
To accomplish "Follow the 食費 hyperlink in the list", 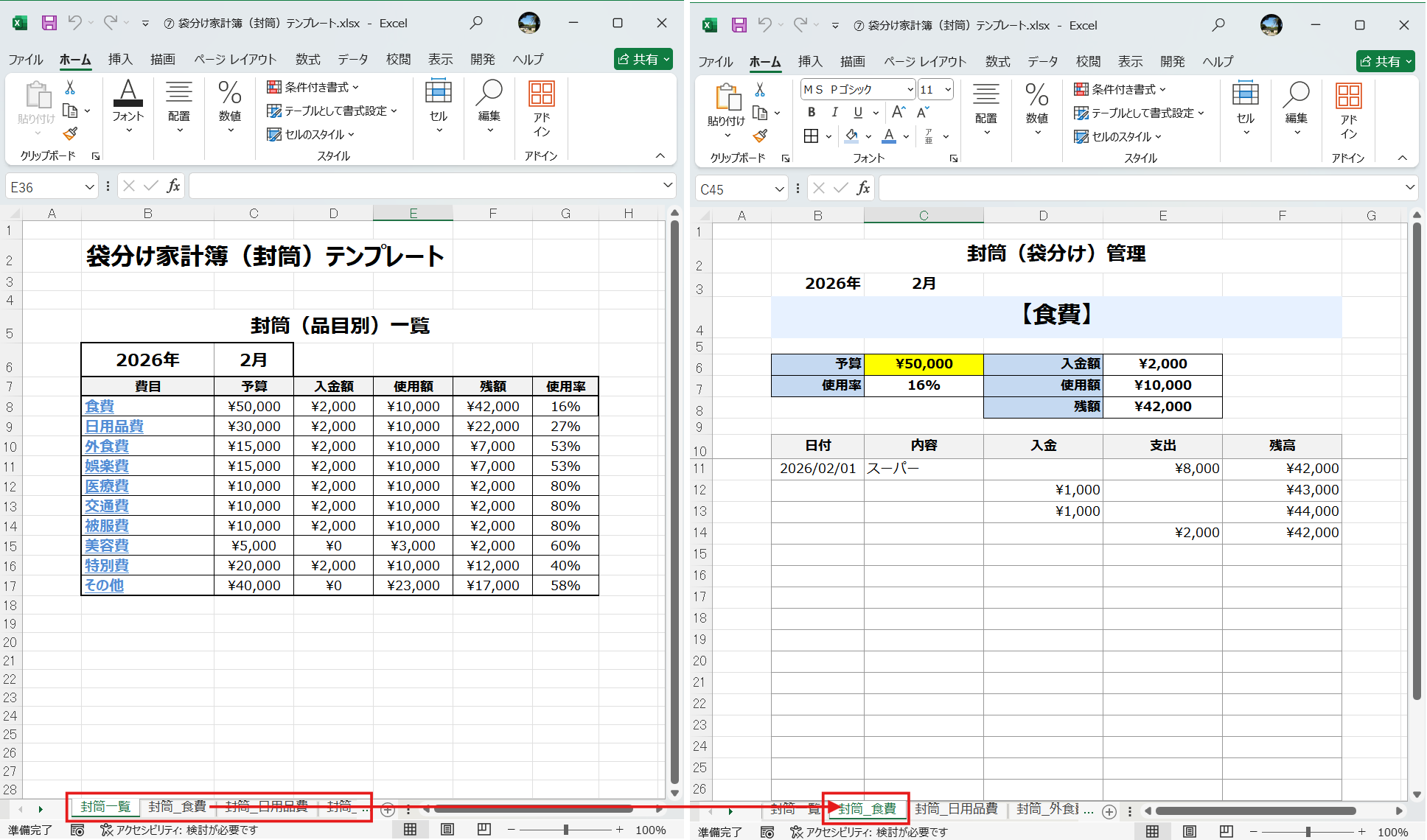I will pos(100,406).
